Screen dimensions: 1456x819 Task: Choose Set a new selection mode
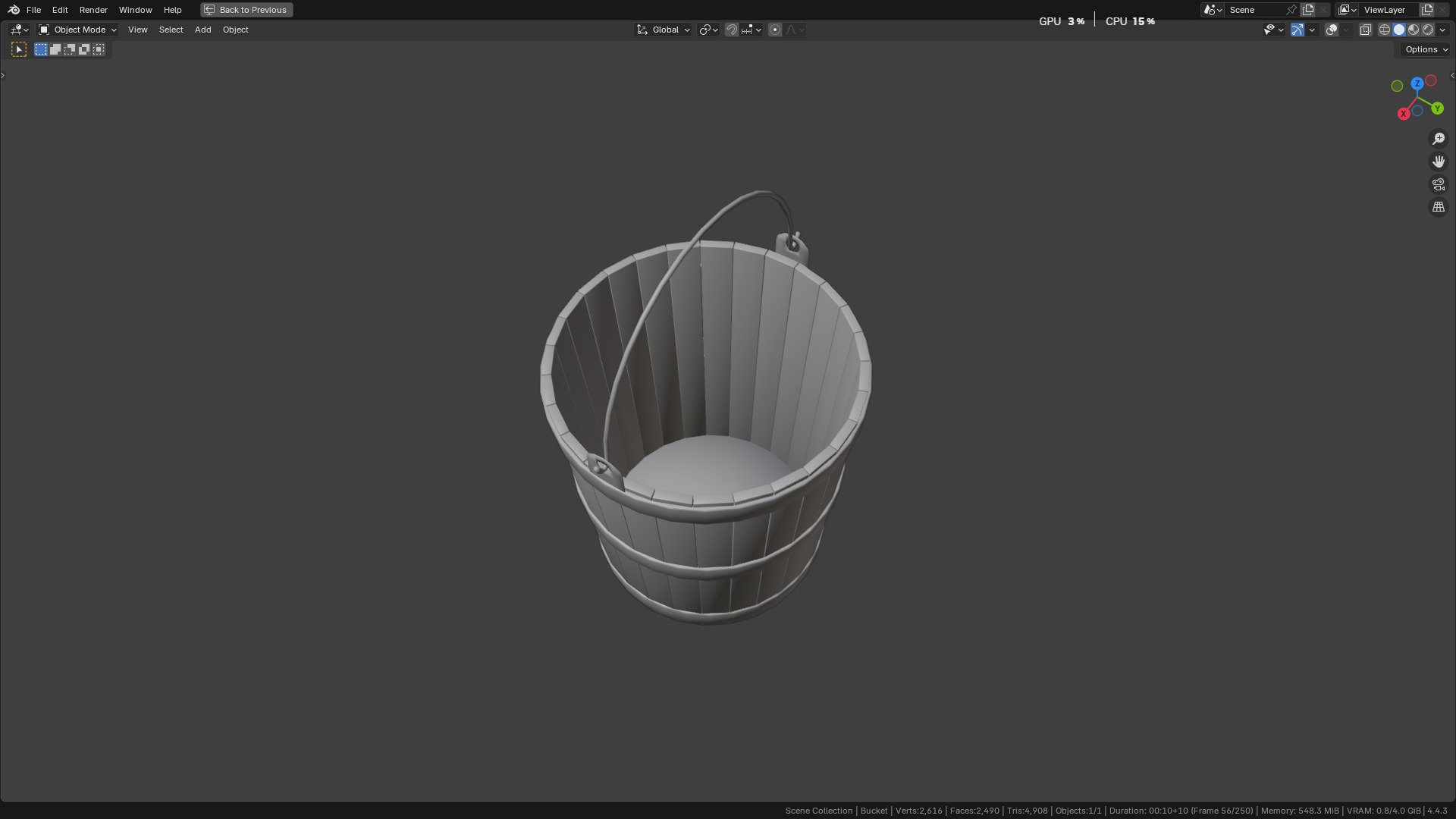coord(41,49)
